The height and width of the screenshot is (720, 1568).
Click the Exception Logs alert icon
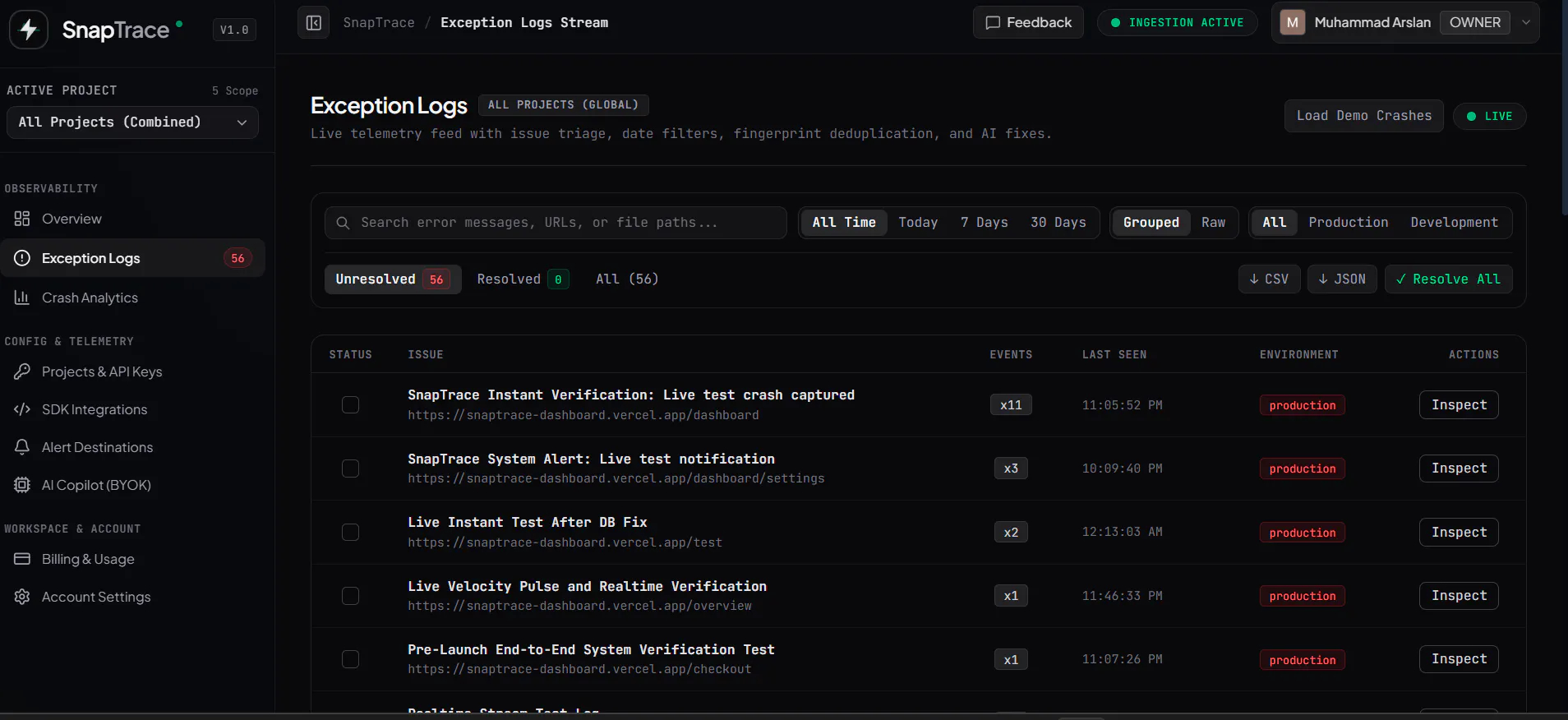point(22,258)
